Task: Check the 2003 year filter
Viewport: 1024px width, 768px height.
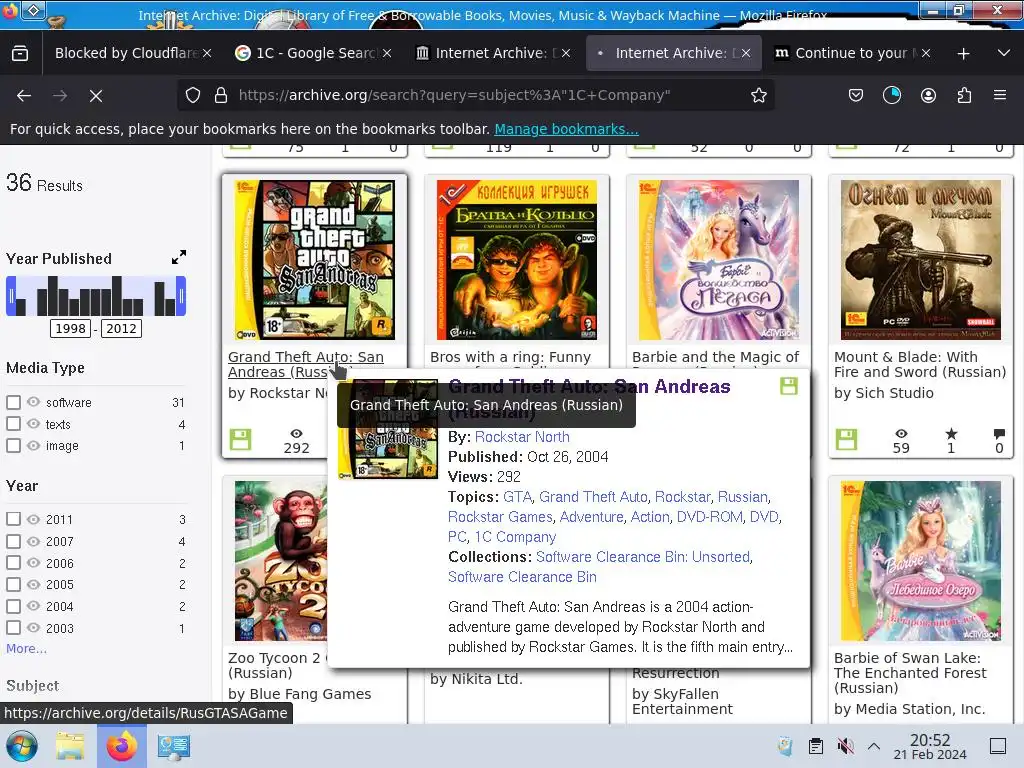Action: tap(14, 628)
